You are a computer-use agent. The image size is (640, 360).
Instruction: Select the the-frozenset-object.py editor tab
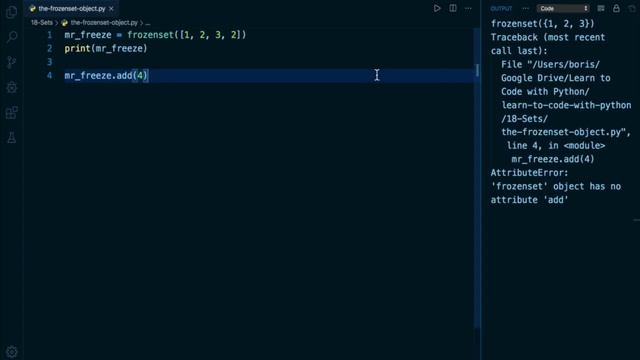(x=72, y=9)
